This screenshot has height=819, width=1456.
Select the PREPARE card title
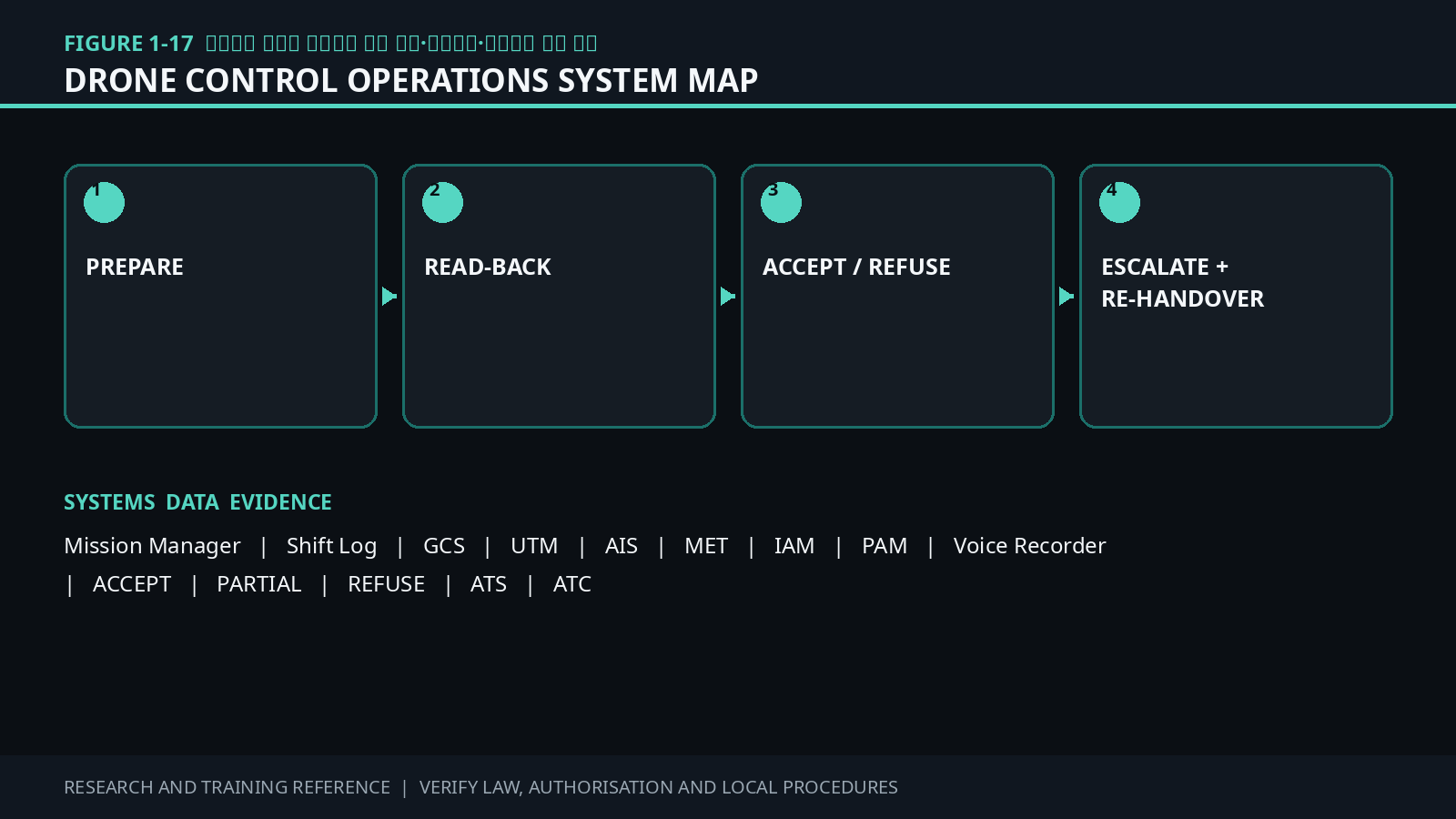tap(135, 267)
